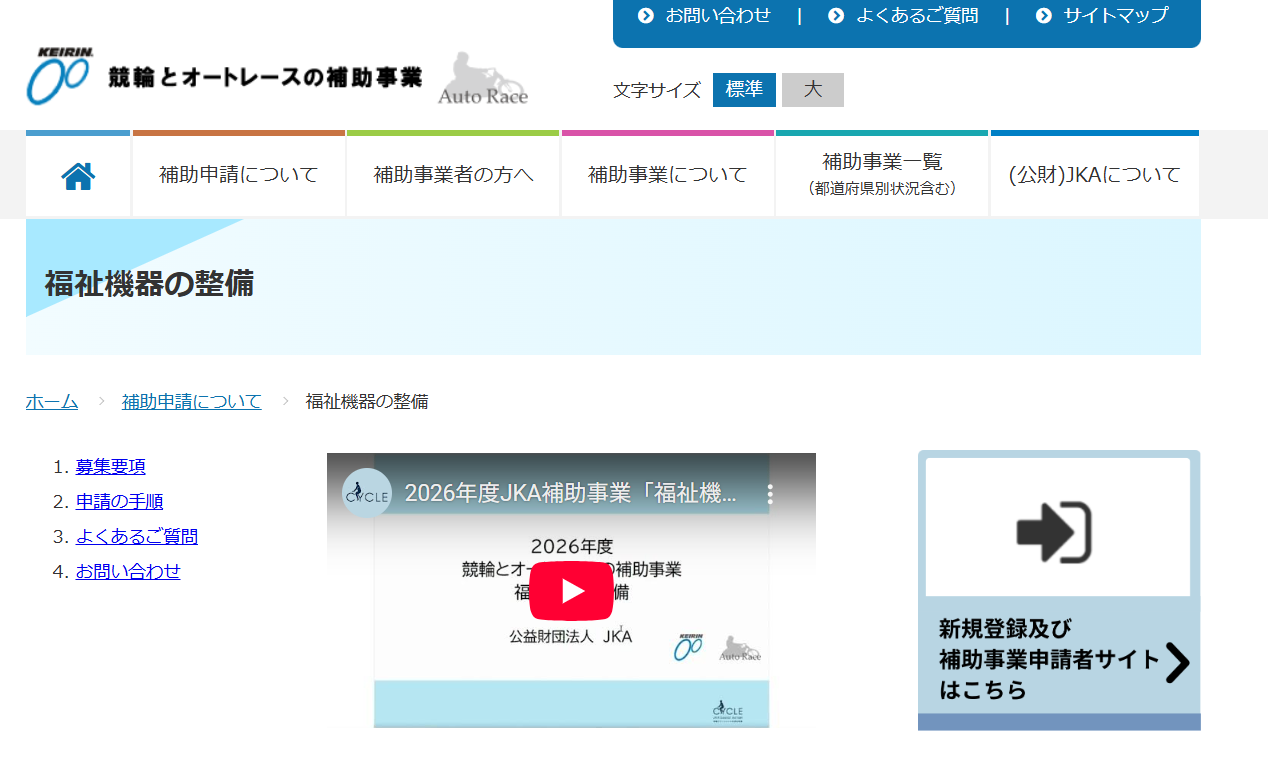Click the chevron icon on 新規登録 banner
1268x778 pixels.
point(1178,661)
